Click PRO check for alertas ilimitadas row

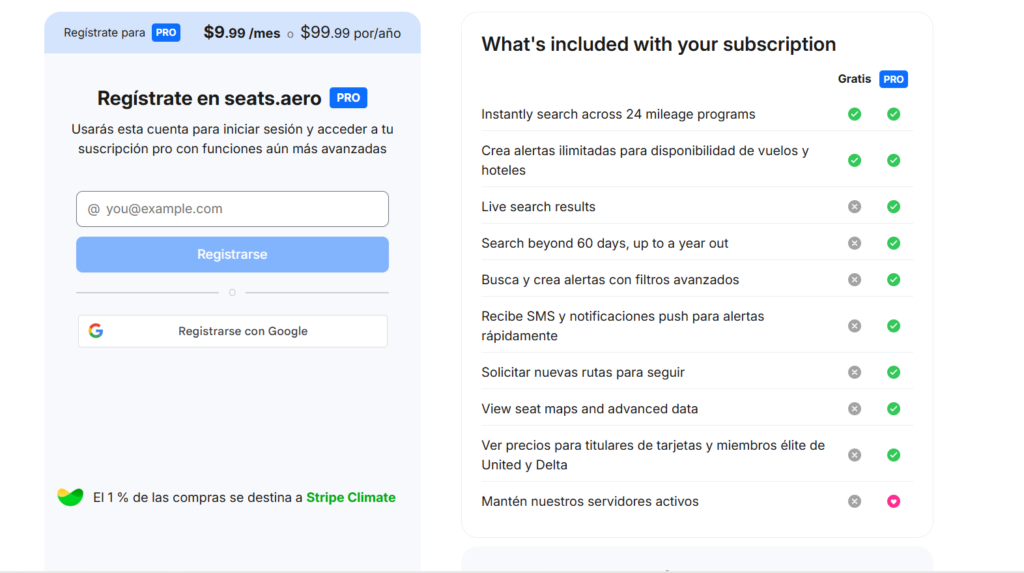[x=893, y=160]
